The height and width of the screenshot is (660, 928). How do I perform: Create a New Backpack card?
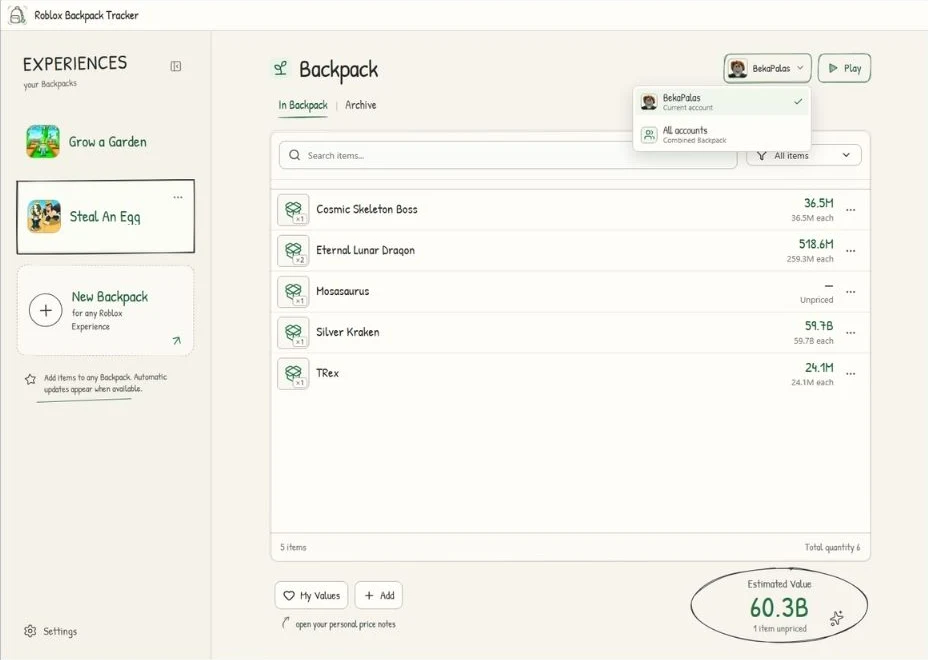[x=105, y=310]
